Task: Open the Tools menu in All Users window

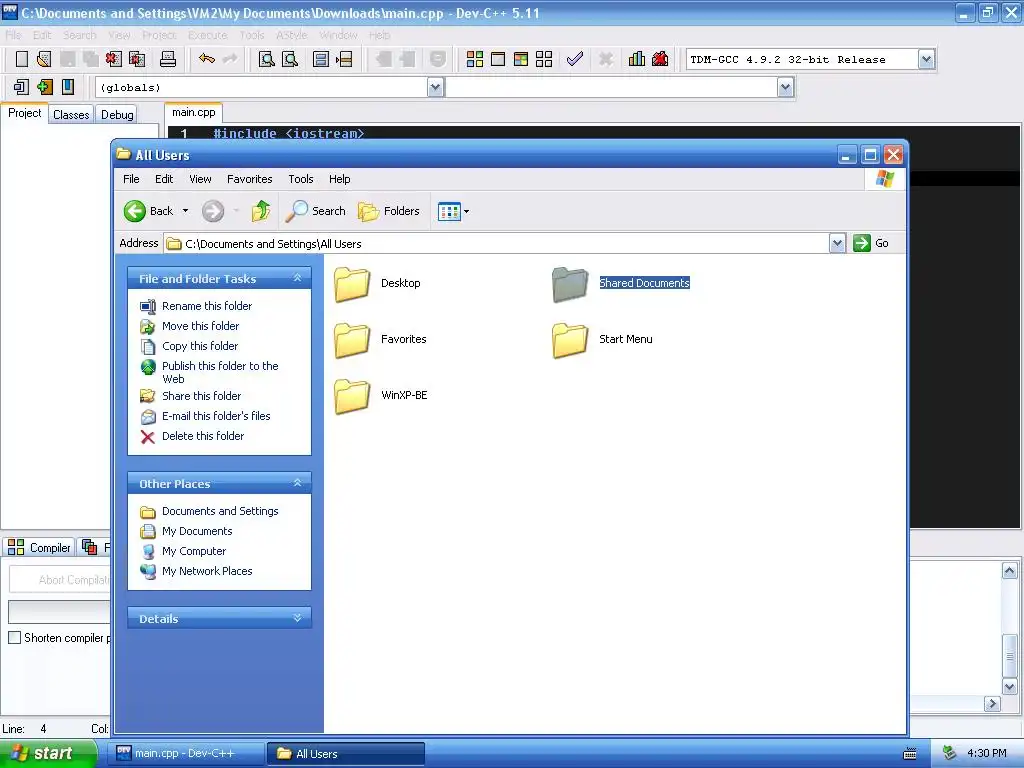Action: [x=301, y=179]
